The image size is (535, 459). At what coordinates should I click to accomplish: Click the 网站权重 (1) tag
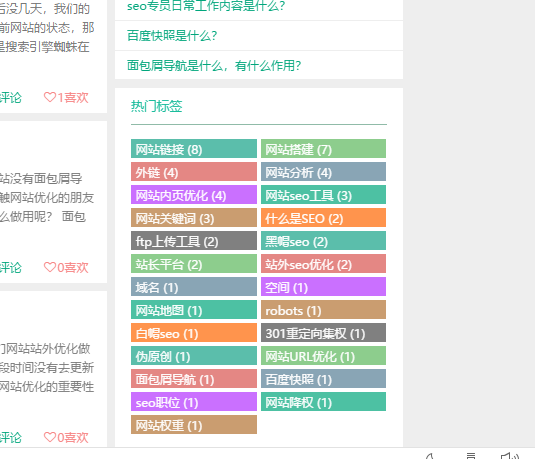click(194, 425)
